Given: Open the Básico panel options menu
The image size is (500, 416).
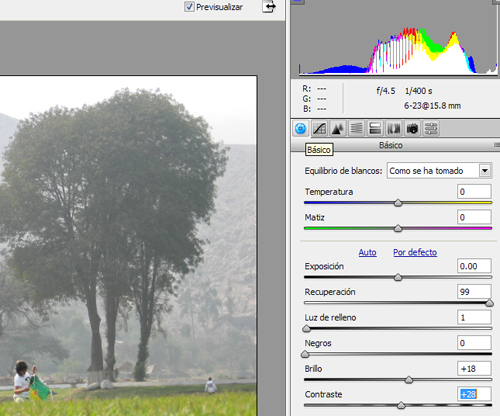Looking at the screenshot, I should coord(497,145).
